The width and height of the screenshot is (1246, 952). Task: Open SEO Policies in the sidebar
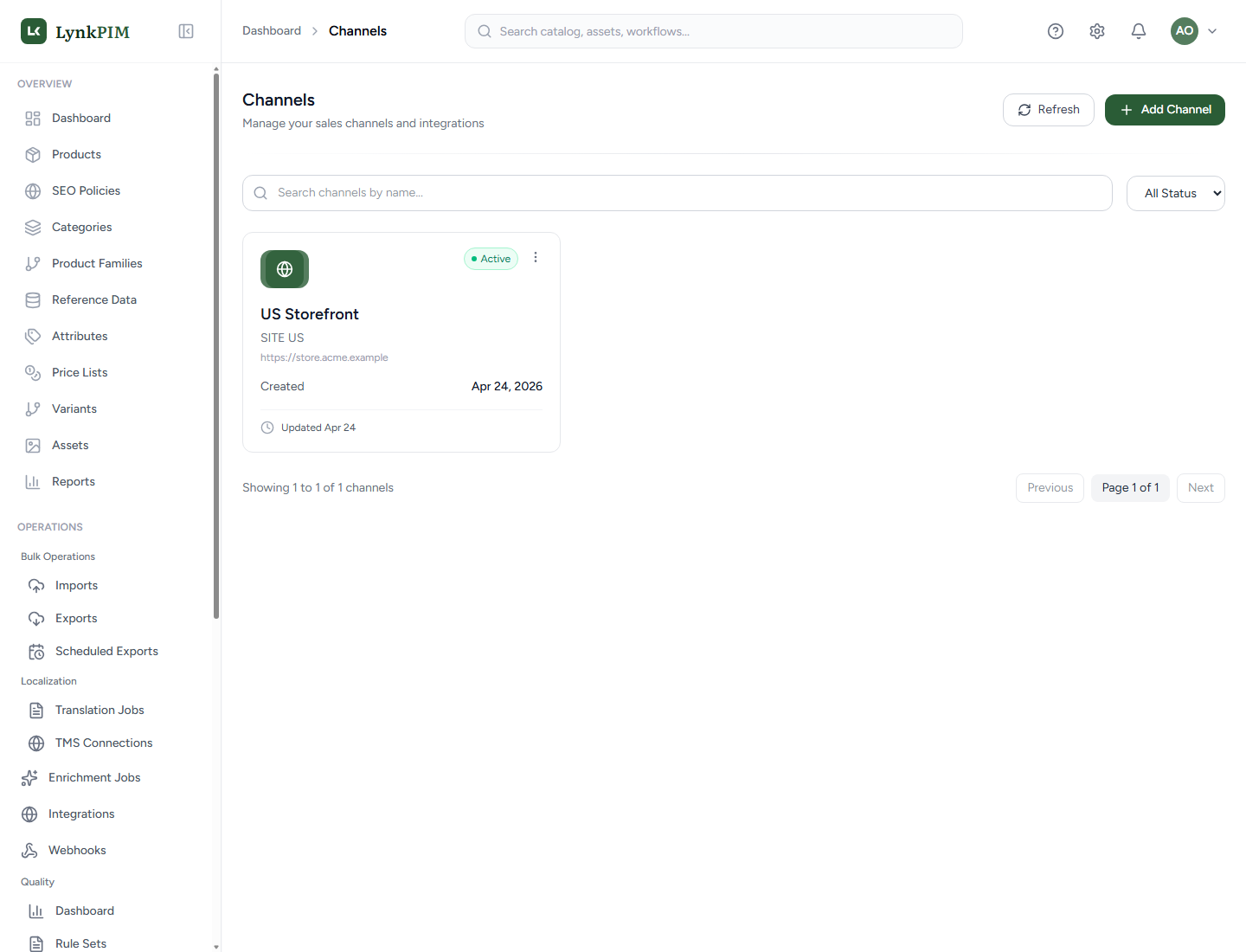[86, 191]
